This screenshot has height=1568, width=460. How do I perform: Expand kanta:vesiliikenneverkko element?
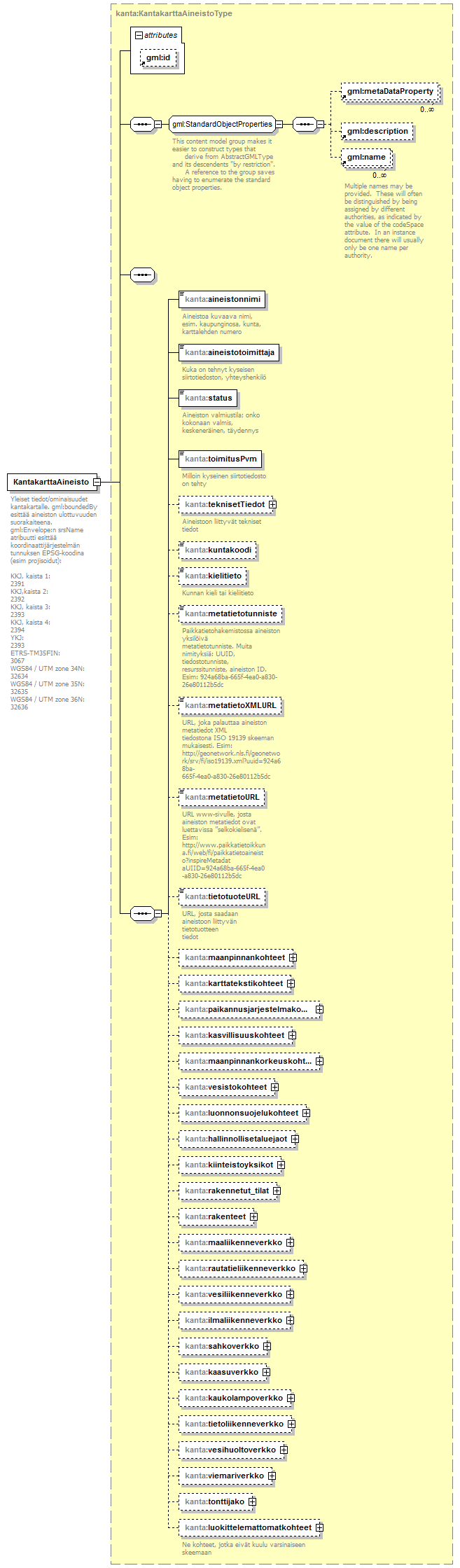click(x=290, y=1294)
